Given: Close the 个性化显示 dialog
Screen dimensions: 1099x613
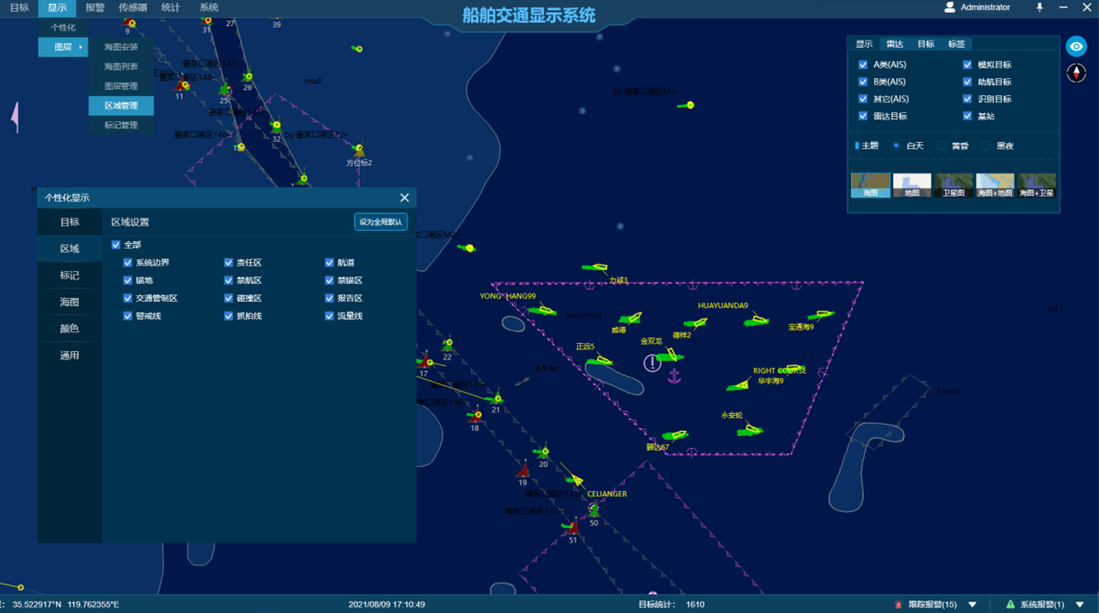Looking at the screenshot, I should [404, 198].
